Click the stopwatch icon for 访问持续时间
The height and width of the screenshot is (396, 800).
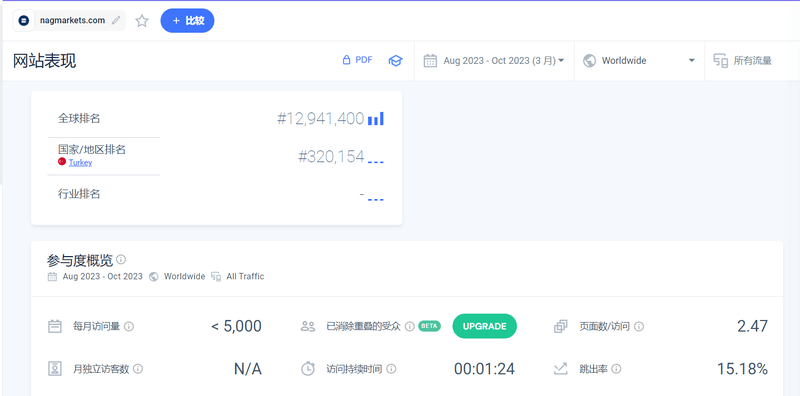pyautogui.click(x=308, y=368)
